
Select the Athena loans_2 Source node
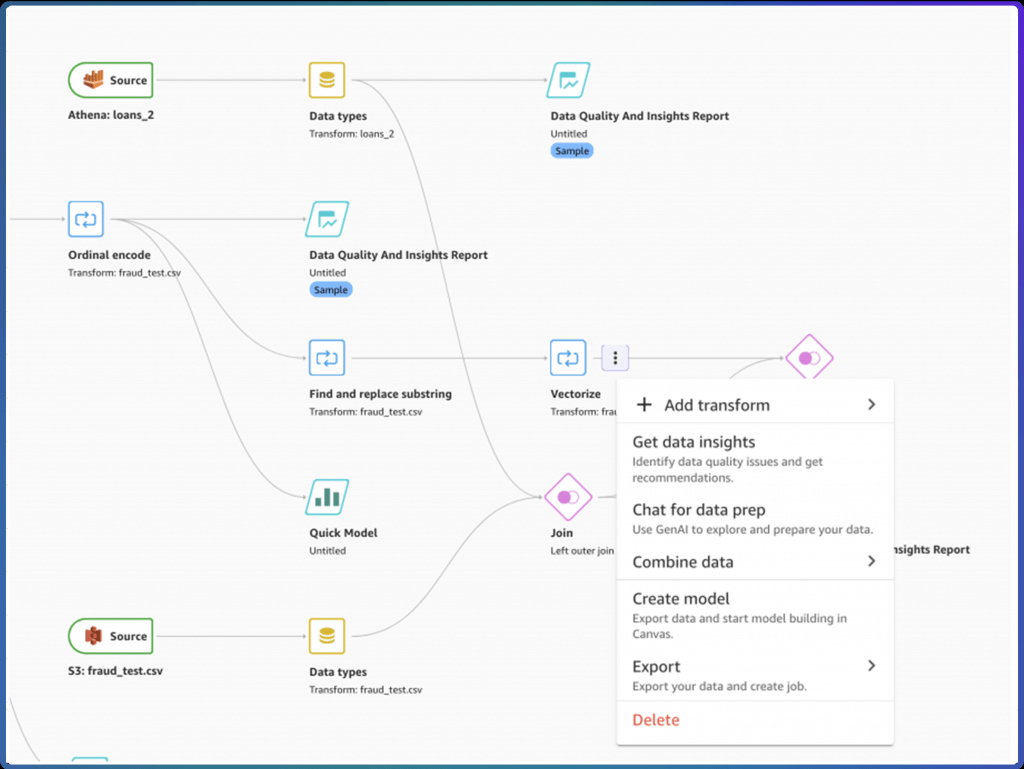[x=111, y=80]
